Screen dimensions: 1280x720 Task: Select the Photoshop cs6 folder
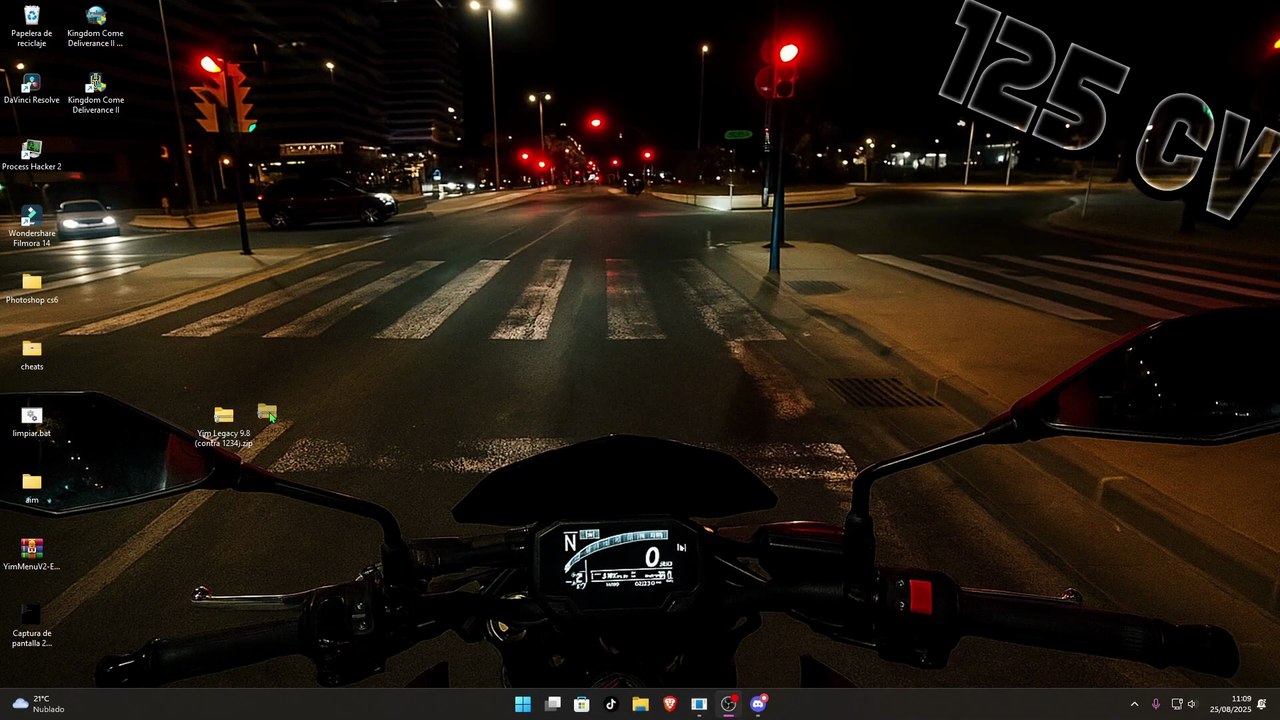[x=32, y=289]
